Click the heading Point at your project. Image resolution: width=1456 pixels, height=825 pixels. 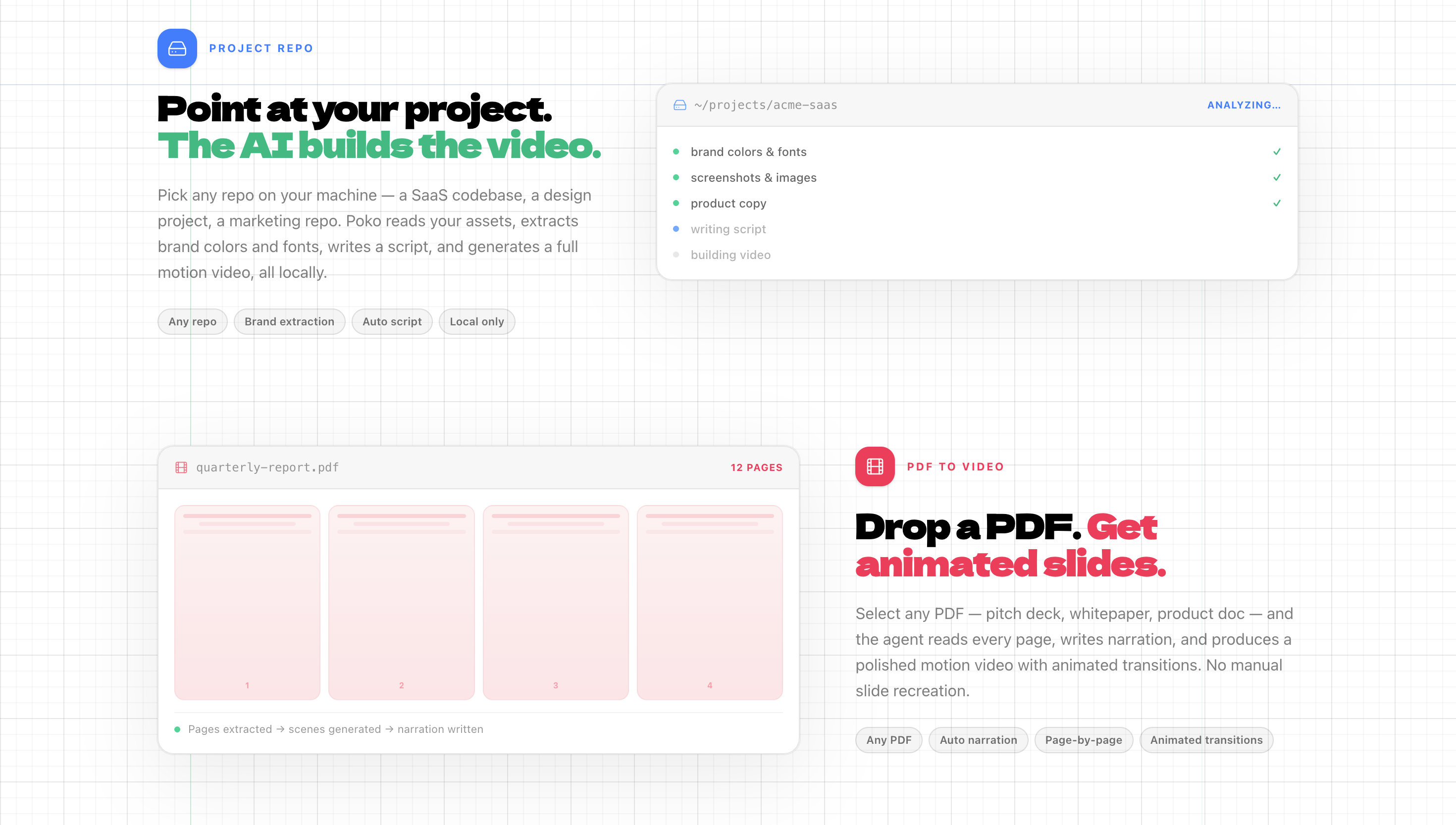pos(355,109)
